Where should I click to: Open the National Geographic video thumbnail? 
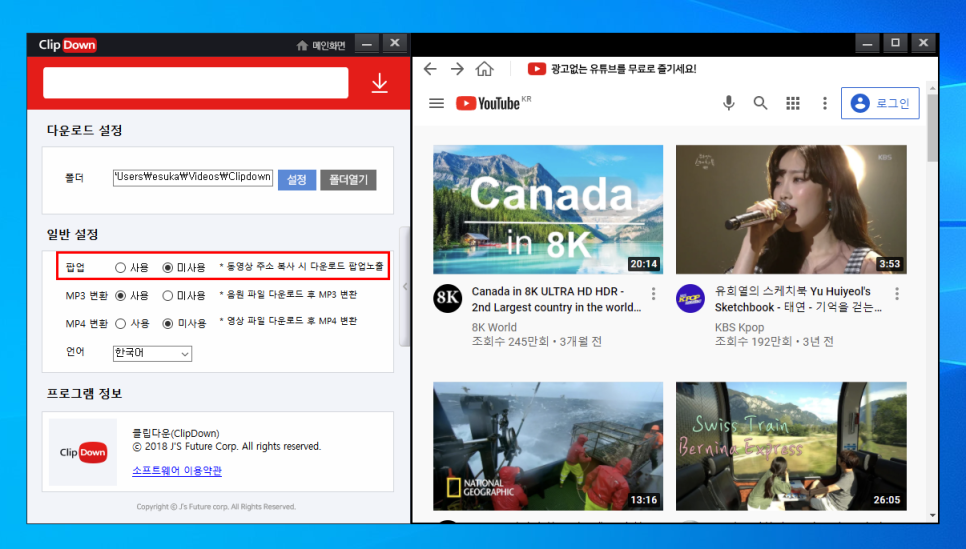(x=548, y=446)
